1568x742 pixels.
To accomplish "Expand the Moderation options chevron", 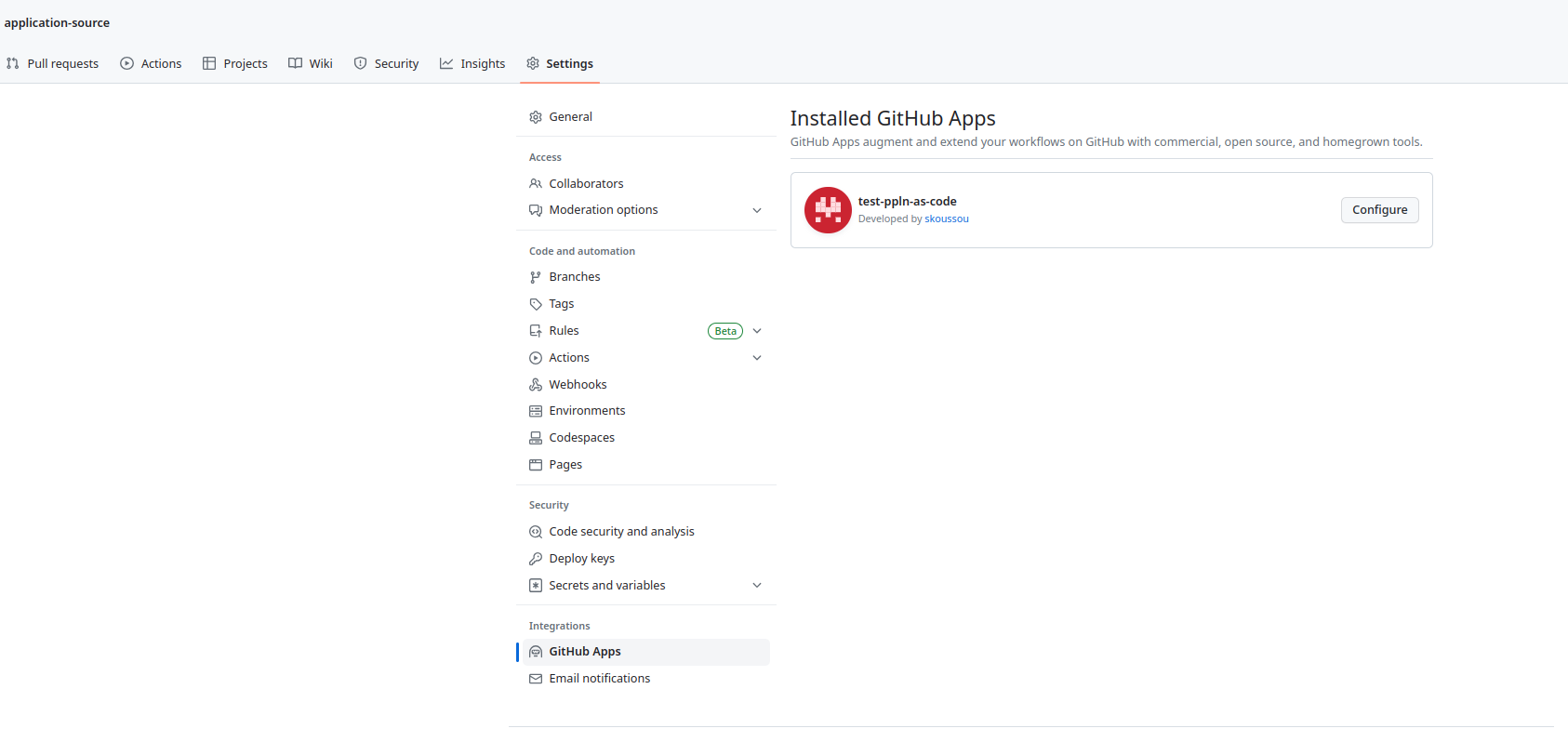I will 757,210.
